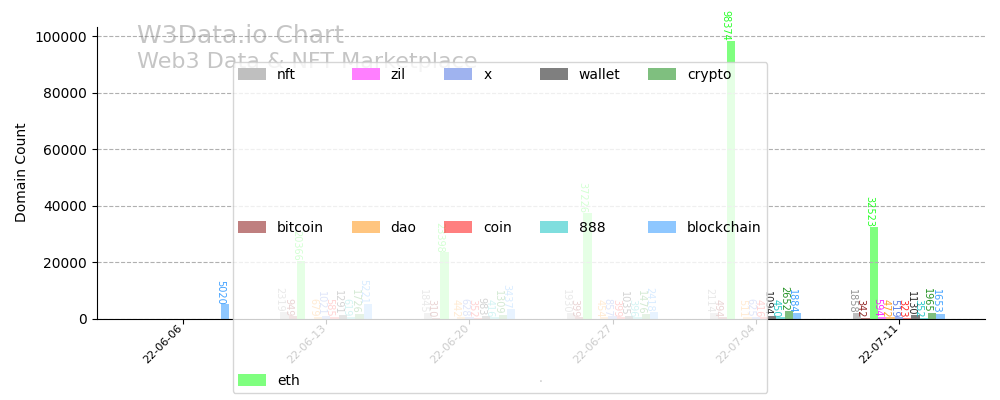1000x400 pixels.
Task: Click the 22-07-11 x-axis date label
Action: pyautogui.click(x=878, y=344)
